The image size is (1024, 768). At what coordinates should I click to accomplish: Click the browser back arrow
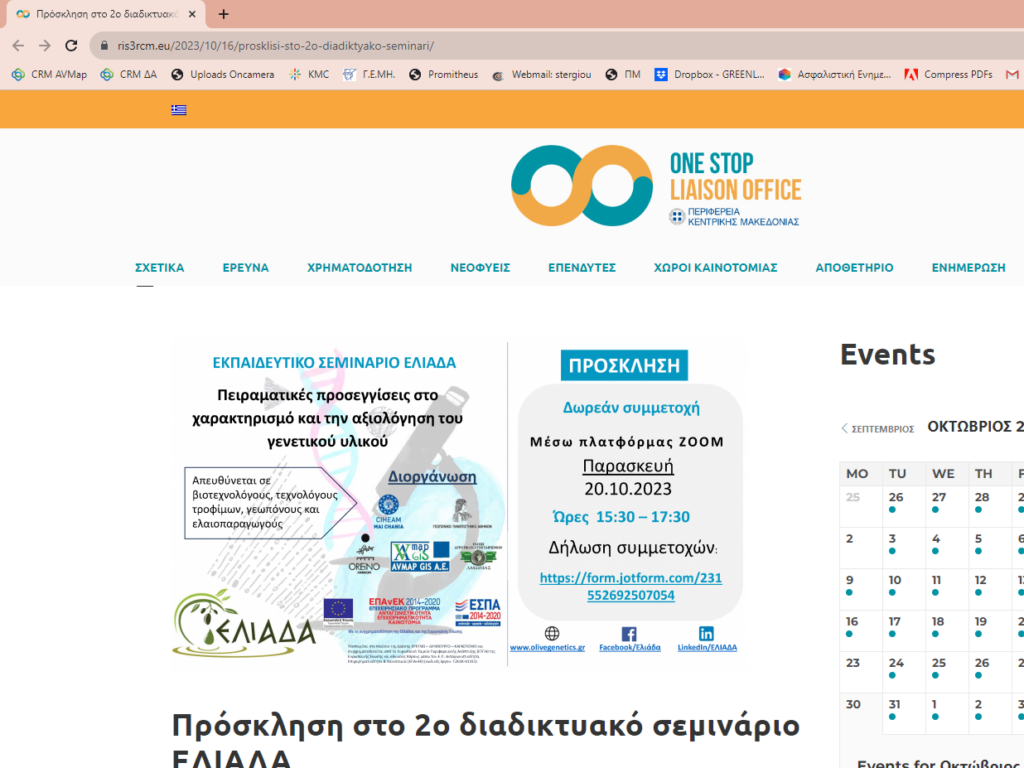18,46
